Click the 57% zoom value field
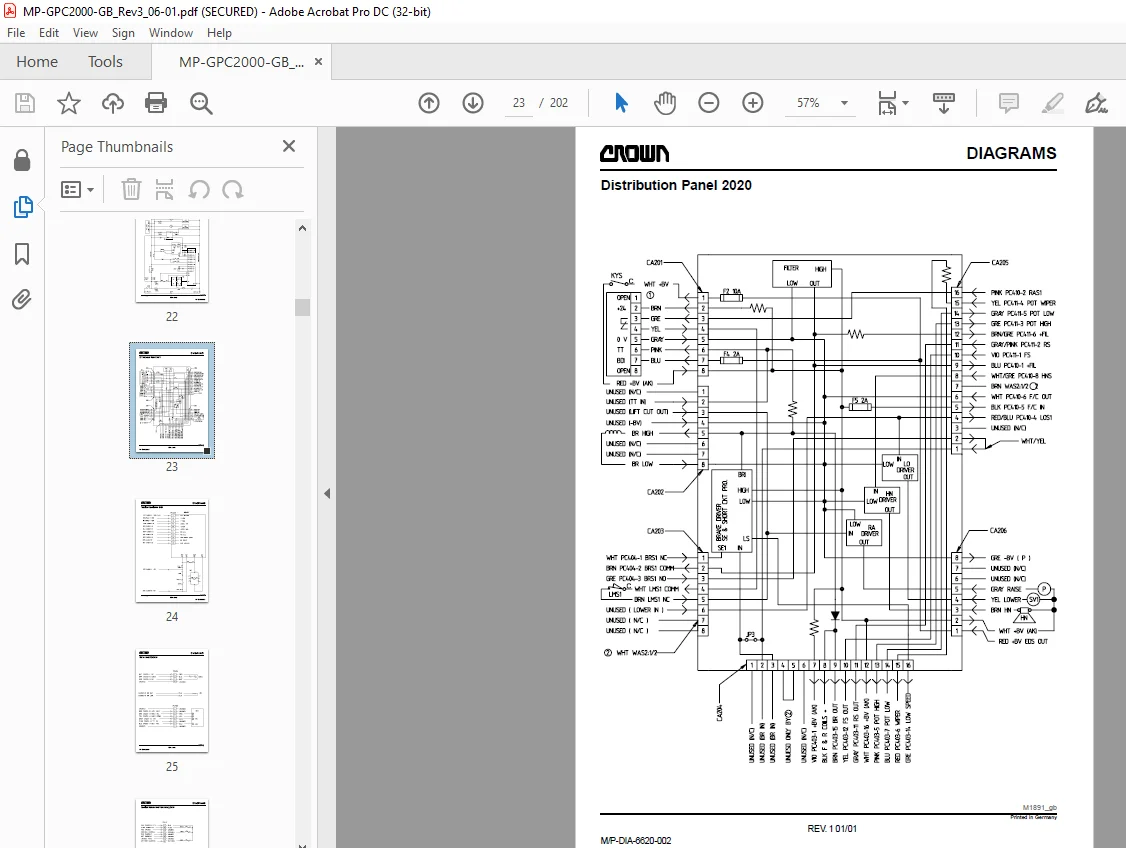1126x848 pixels. 808,103
